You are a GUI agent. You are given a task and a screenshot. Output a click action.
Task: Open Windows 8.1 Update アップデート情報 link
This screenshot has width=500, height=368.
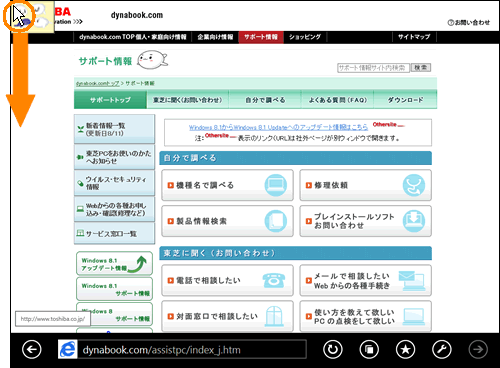pyautogui.click(x=278, y=127)
